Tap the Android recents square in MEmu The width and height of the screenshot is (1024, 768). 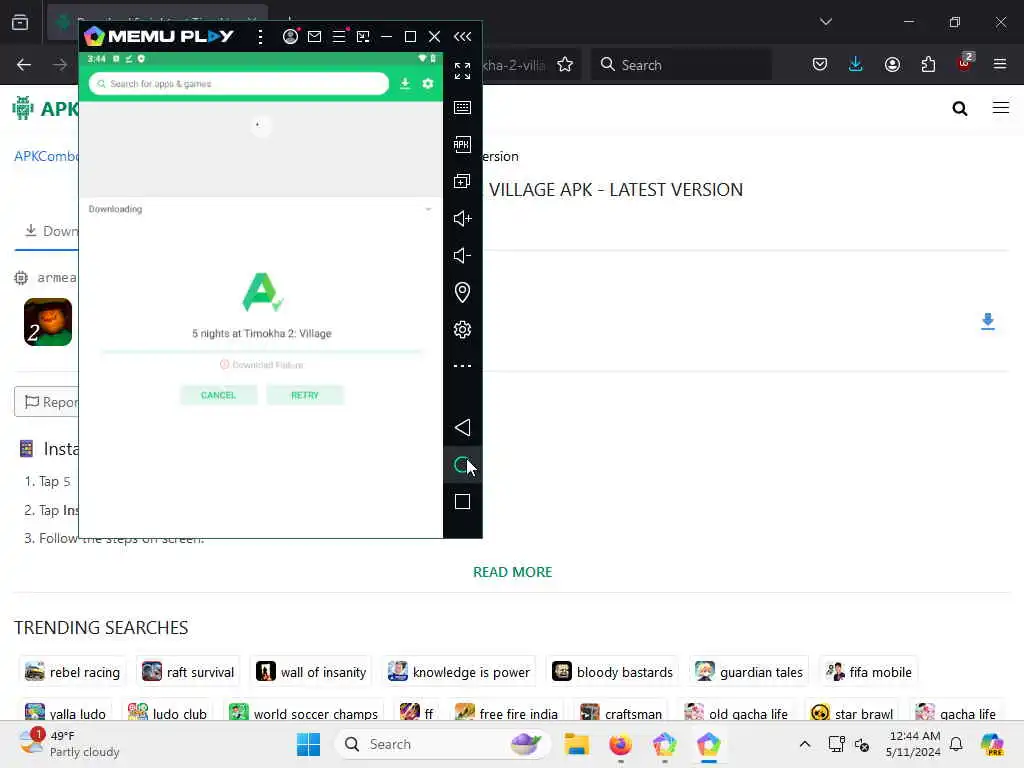(x=462, y=502)
